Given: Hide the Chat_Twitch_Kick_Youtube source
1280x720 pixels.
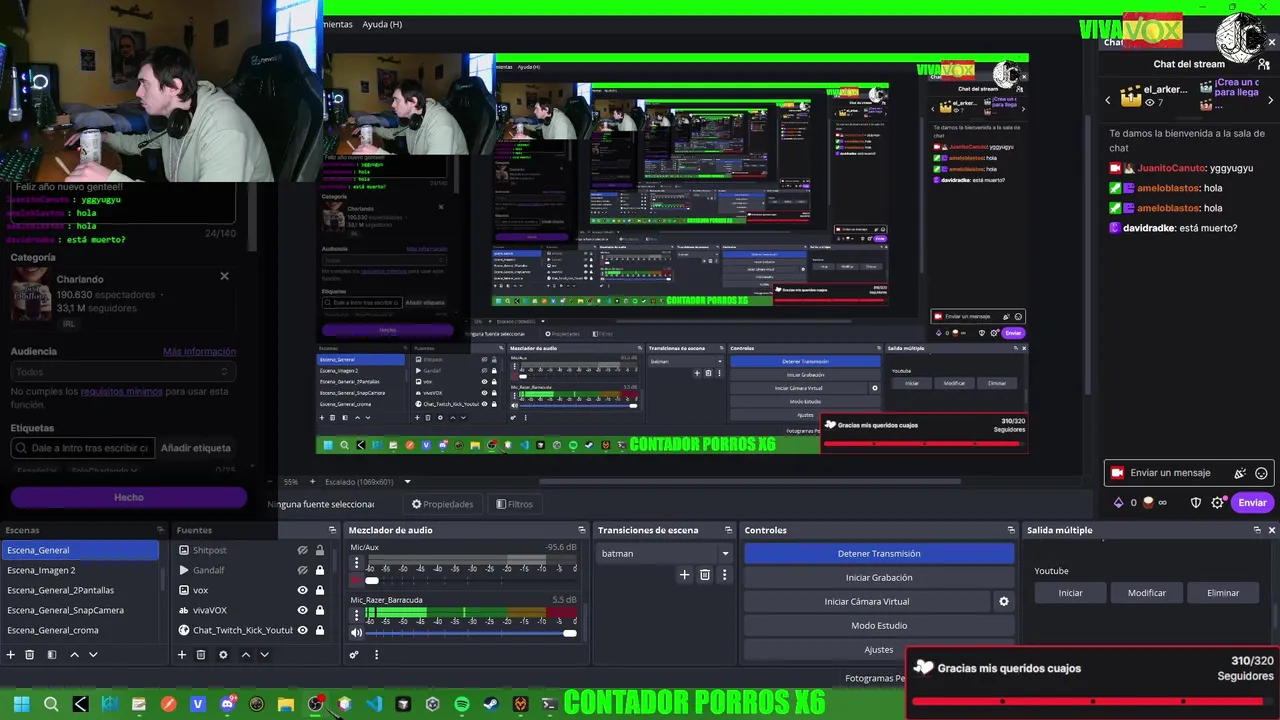Looking at the screenshot, I should click(302, 630).
